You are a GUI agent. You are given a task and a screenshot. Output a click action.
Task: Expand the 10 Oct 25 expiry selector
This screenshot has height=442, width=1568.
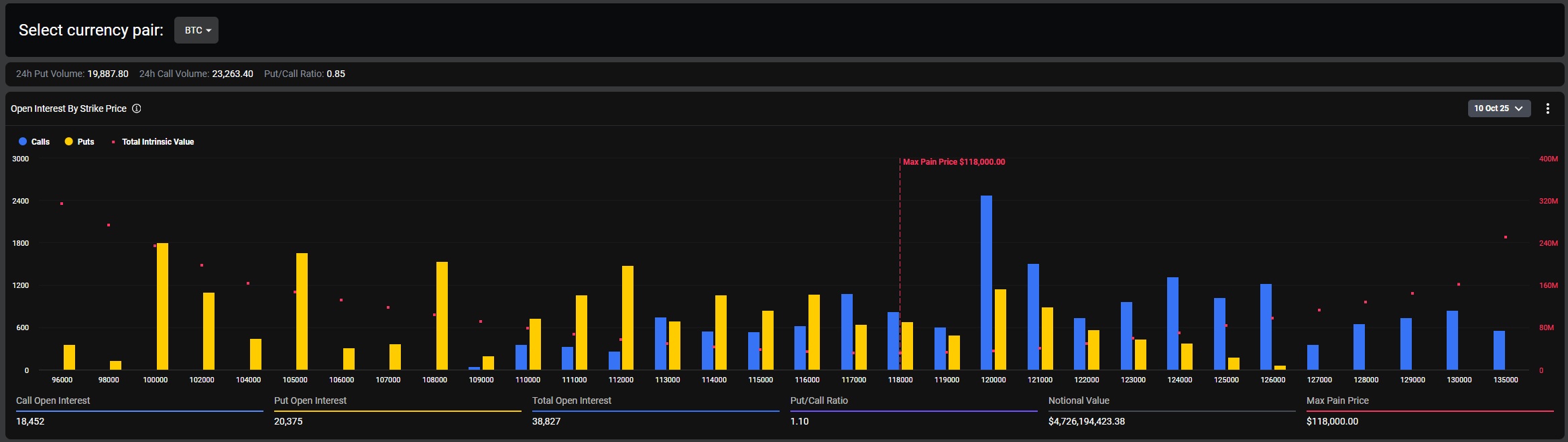click(x=1498, y=108)
